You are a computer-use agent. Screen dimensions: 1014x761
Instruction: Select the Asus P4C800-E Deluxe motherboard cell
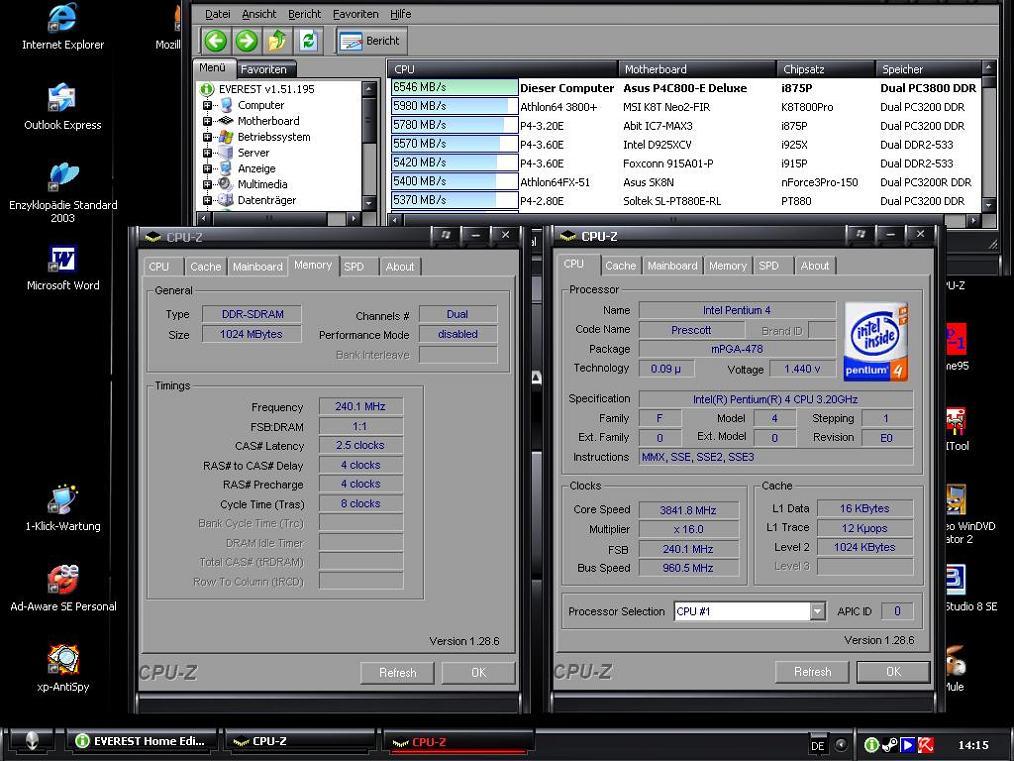pos(685,88)
